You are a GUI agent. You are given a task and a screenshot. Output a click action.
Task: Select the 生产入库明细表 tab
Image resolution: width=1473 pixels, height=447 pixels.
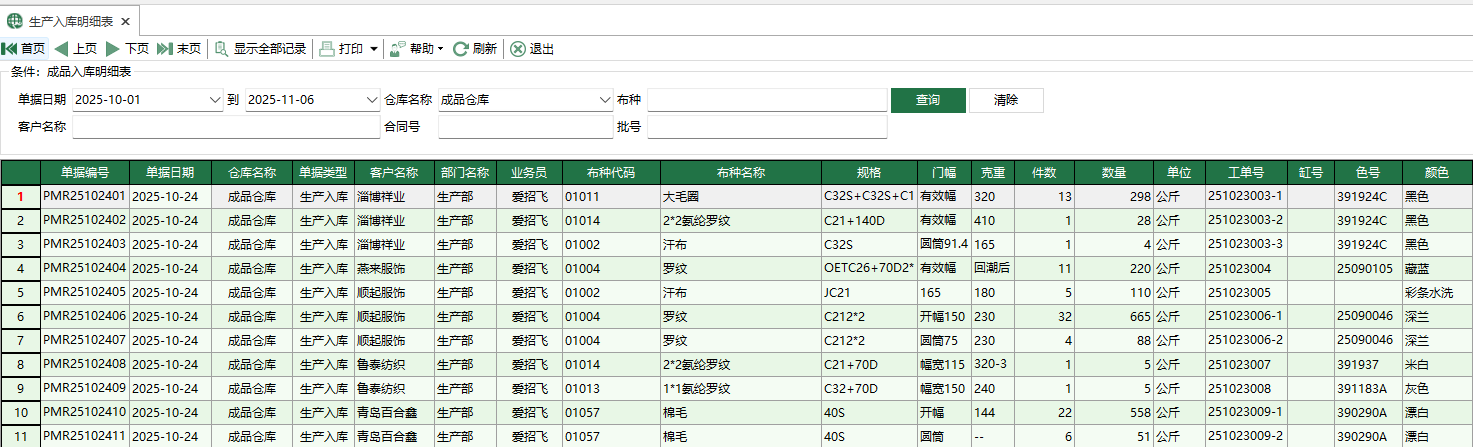pos(70,21)
